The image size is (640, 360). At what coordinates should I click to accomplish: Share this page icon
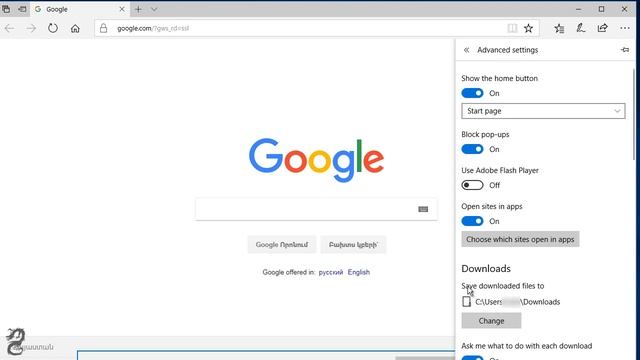click(602, 28)
